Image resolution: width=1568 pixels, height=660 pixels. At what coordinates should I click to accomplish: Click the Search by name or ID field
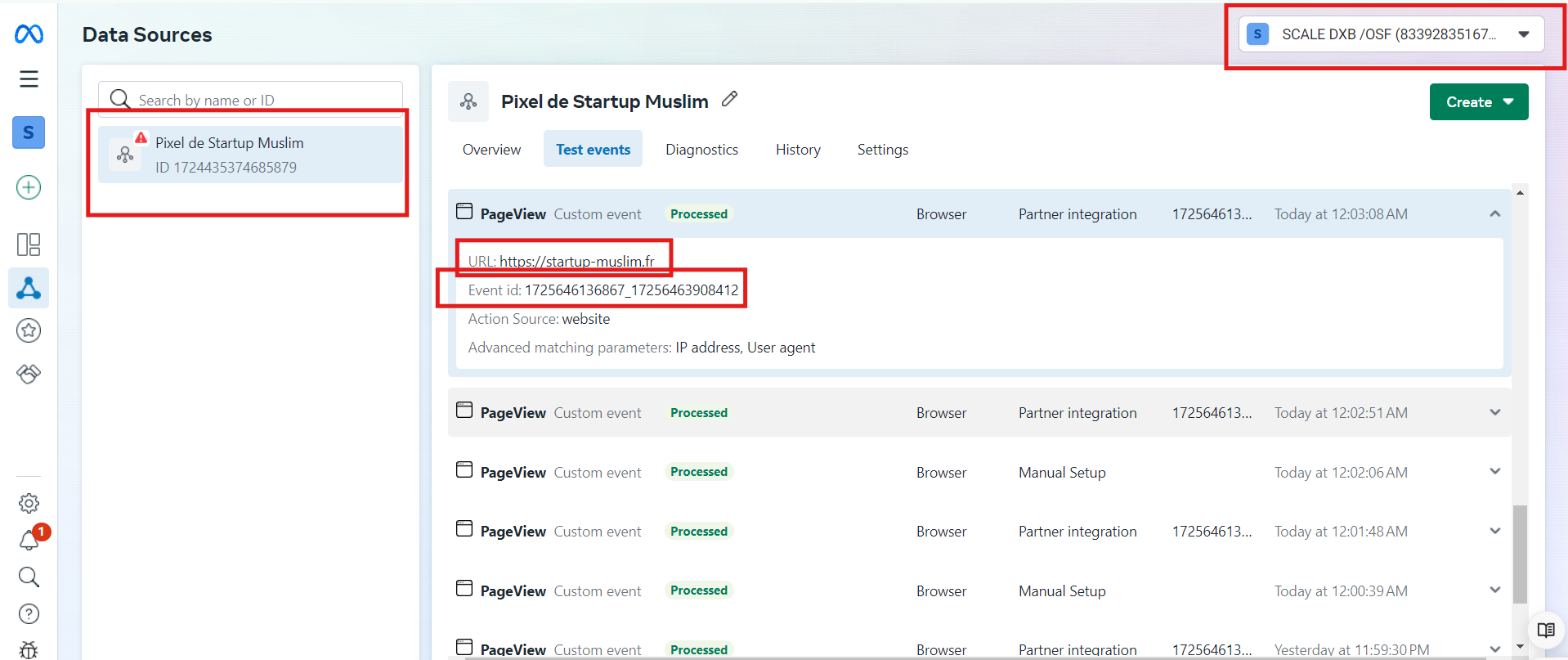pos(262,100)
